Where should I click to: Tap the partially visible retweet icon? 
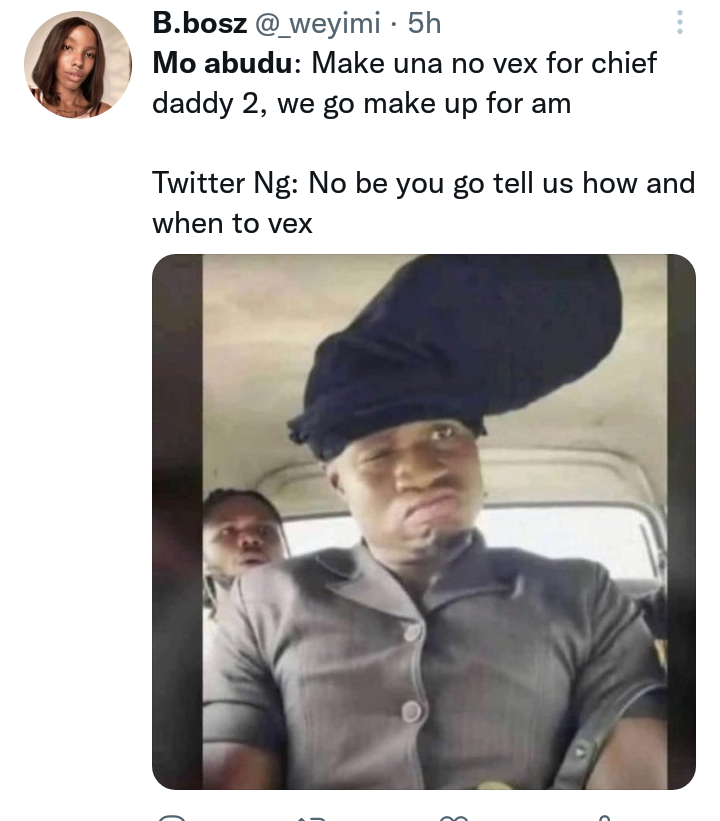312,818
